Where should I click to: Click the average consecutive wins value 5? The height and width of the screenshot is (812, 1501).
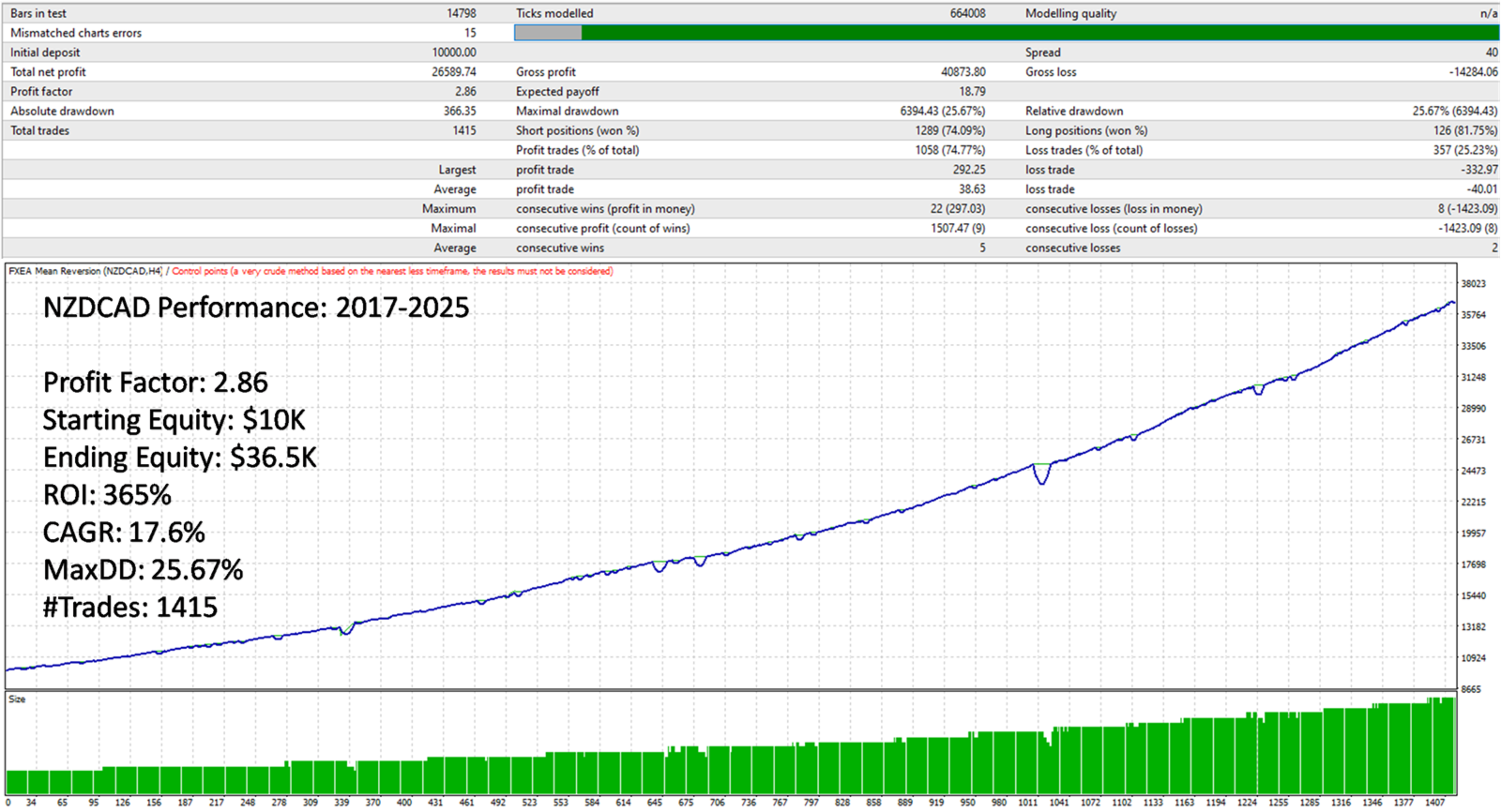pyautogui.click(x=982, y=248)
